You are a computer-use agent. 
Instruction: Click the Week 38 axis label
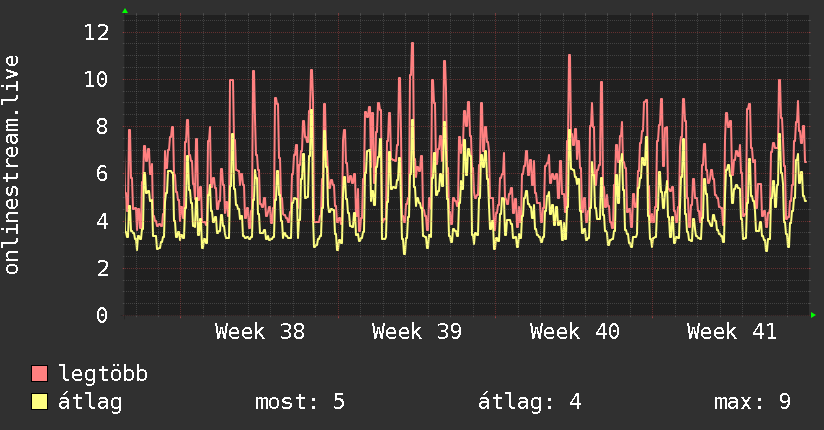[x=260, y=332]
